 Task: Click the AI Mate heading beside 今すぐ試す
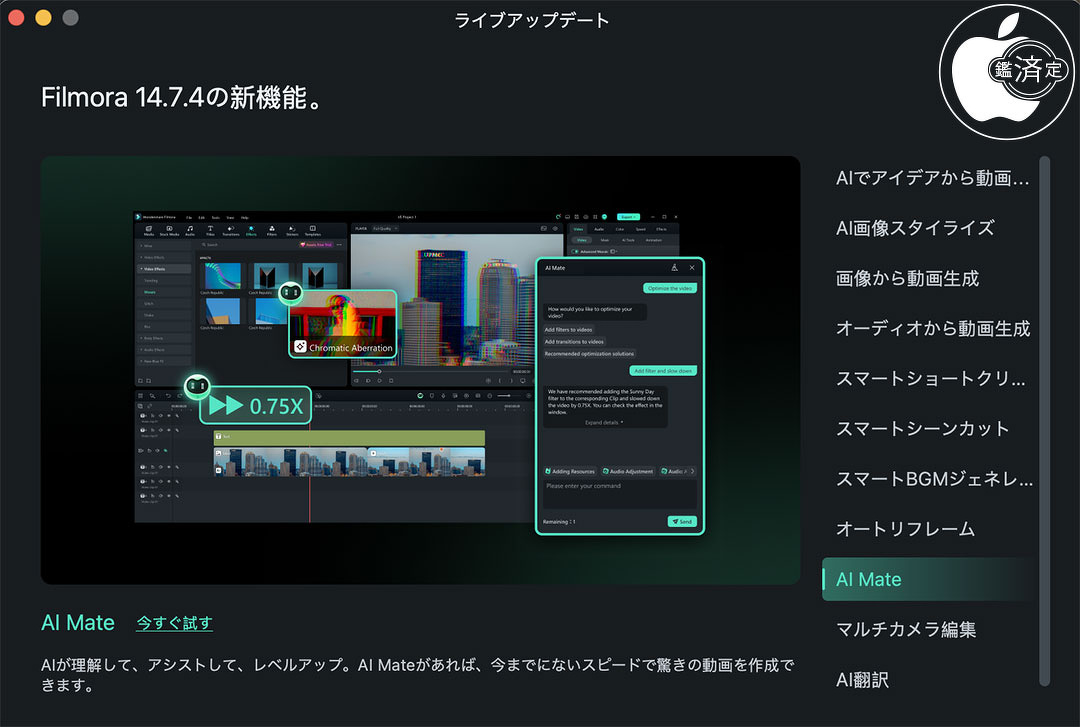78,623
